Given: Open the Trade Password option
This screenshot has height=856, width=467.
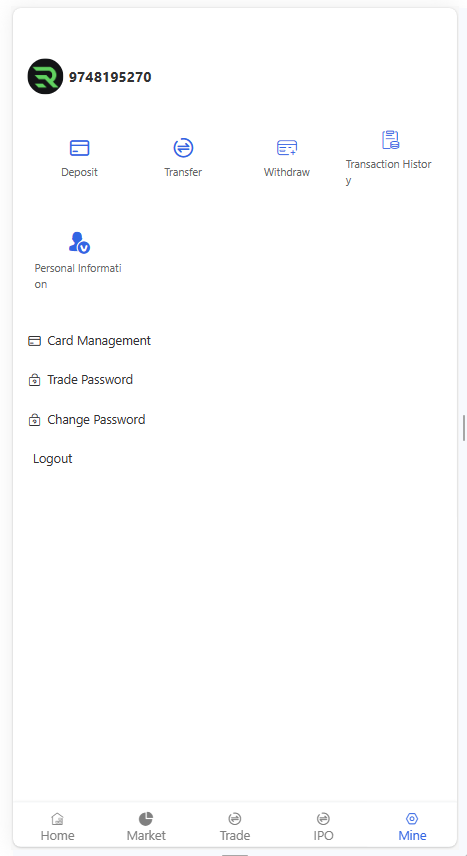Looking at the screenshot, I should [x=80, y=379].
